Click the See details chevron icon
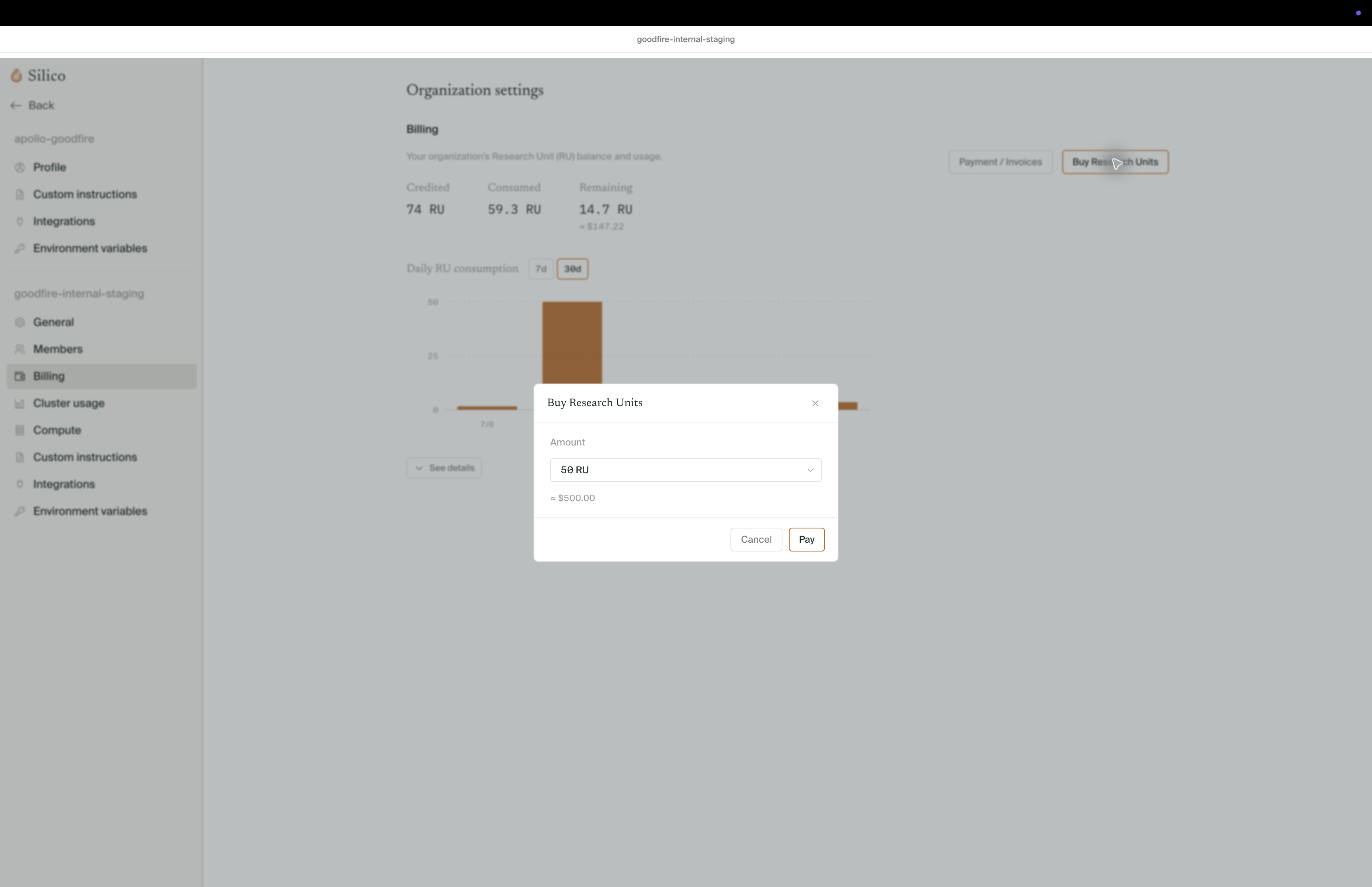The image size is (1372, 887). (419, 468)
